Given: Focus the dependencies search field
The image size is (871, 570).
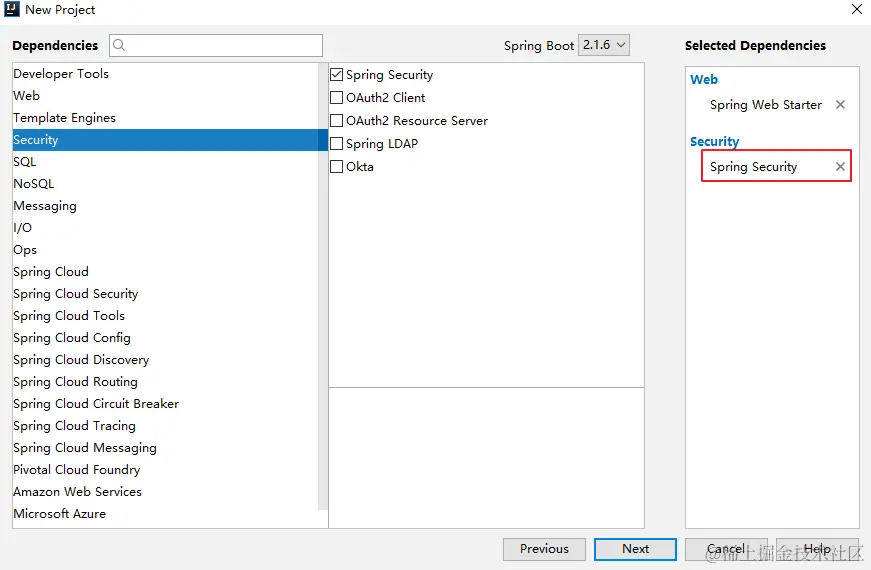Looking at the screenshot, I should click(x=216, y=45).
